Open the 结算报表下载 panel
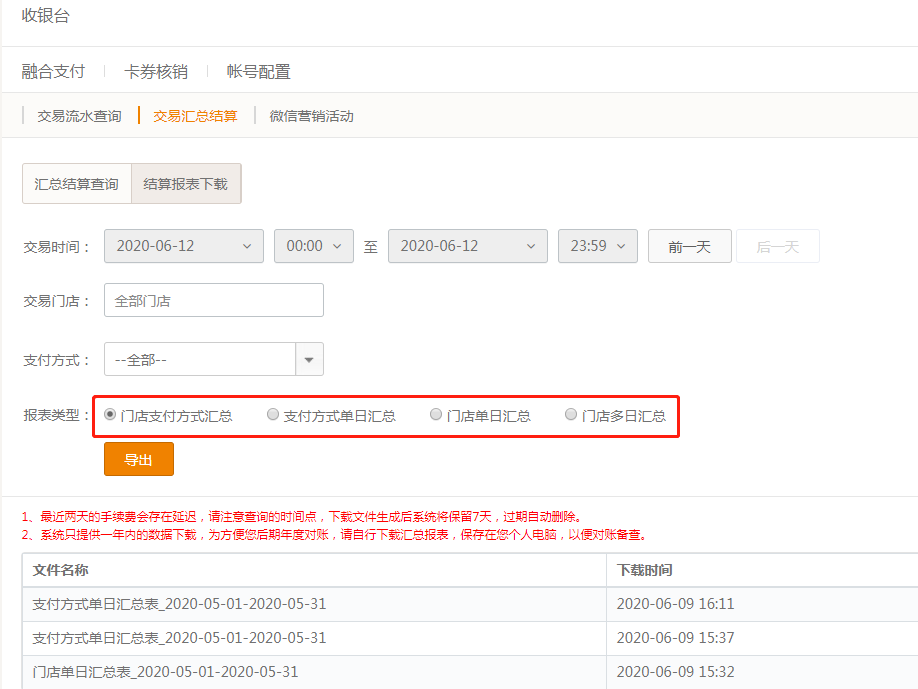Image resolution: width=918 pixels, height=689 pixels. 185,183
